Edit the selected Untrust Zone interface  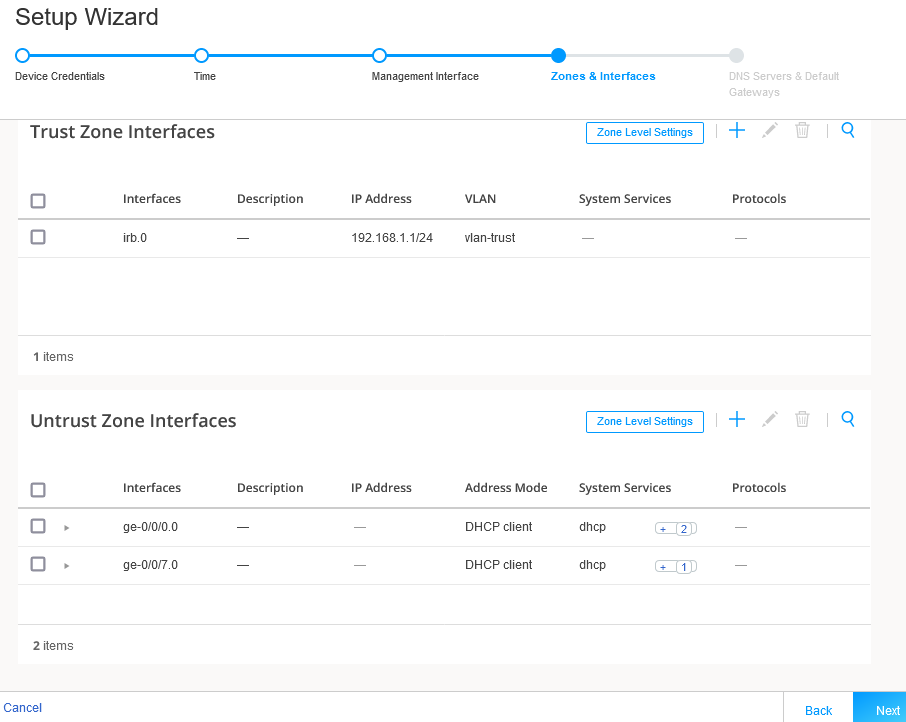click(x=769, y=419)
